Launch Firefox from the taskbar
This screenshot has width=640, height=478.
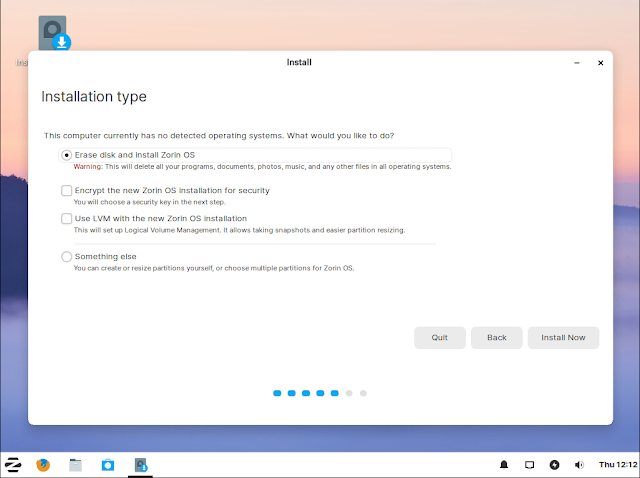tap(43, 465)
